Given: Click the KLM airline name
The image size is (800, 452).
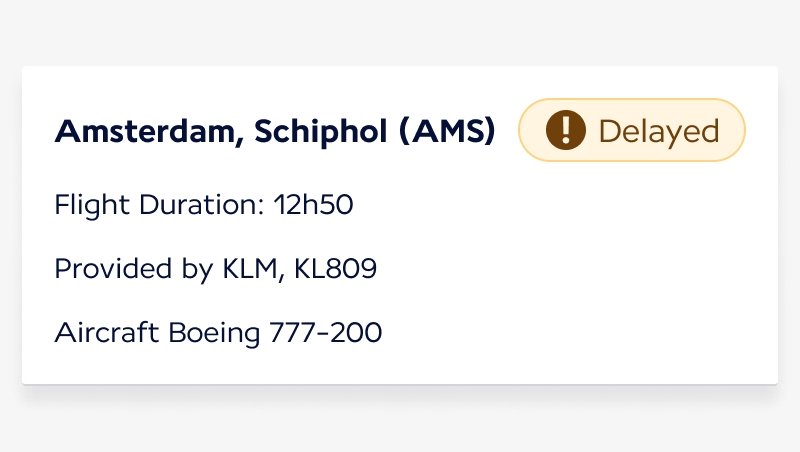Looking at the screenshot, I should pos(249,269).
